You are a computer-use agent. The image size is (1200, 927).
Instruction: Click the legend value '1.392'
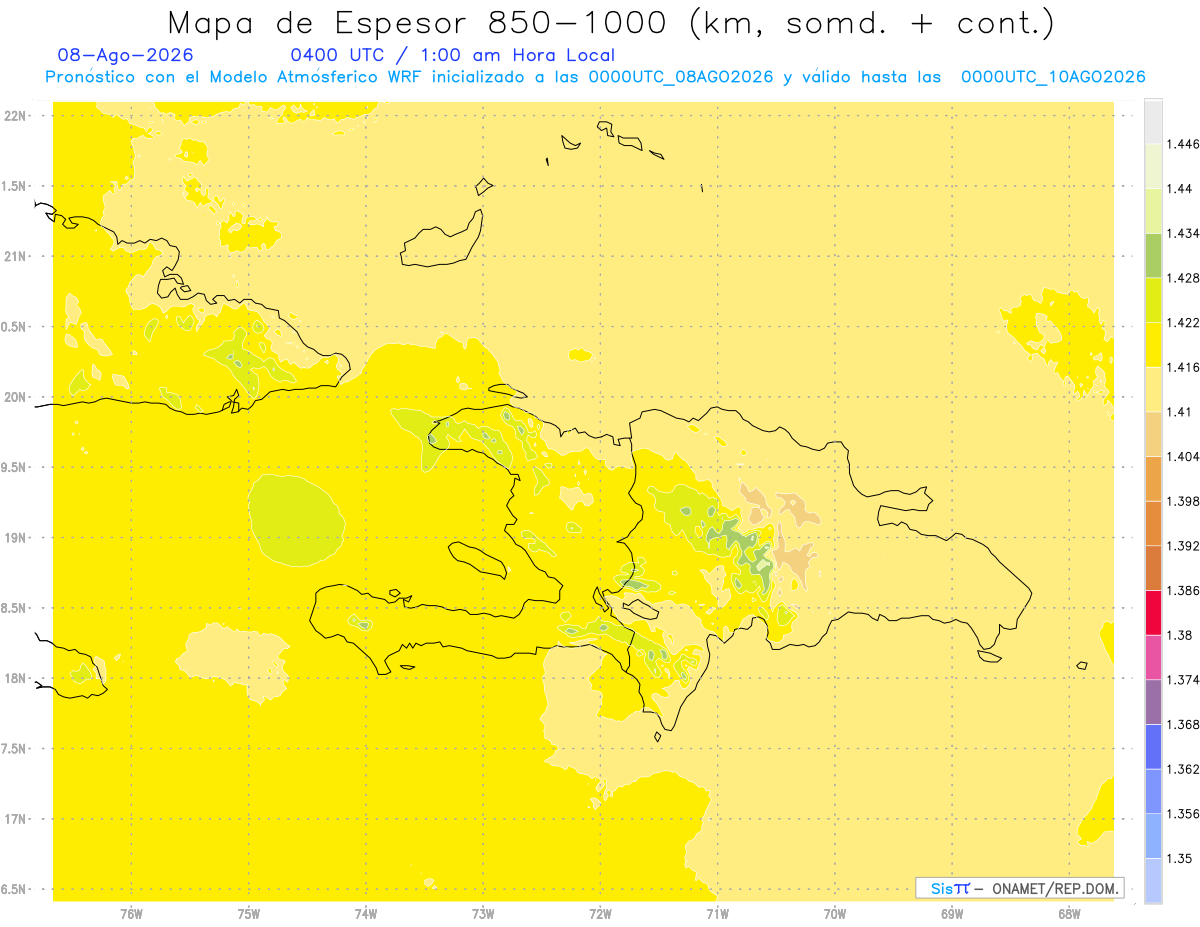pos(1183,546)
